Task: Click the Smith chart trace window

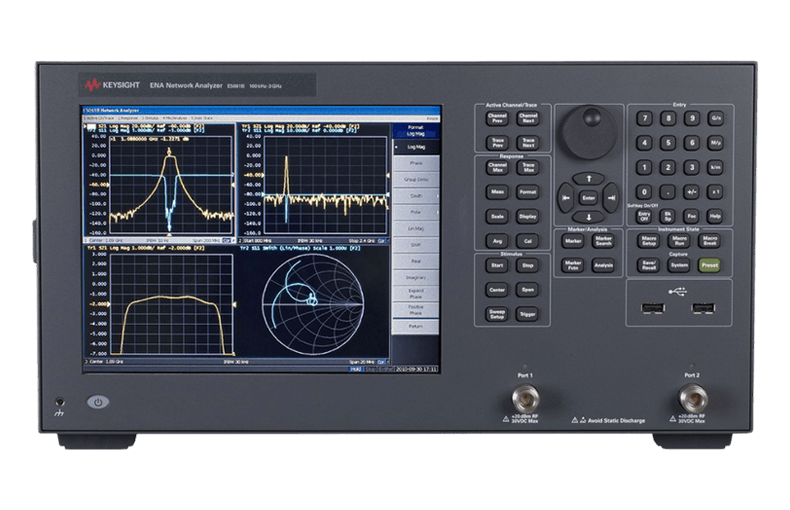Action: coord(312,303)
